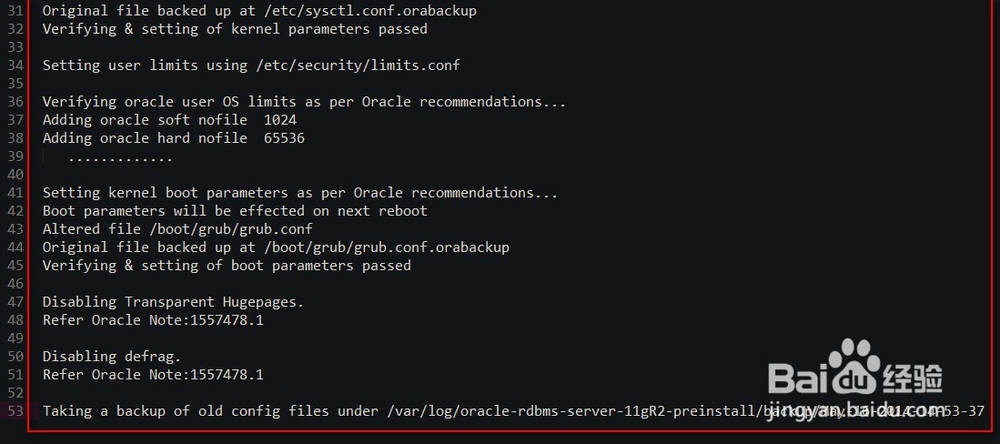The height and width of the screenshot is (444, 1000).
Task: Click Oracle Note:1557478.1 on line 51
Action: 177,374
